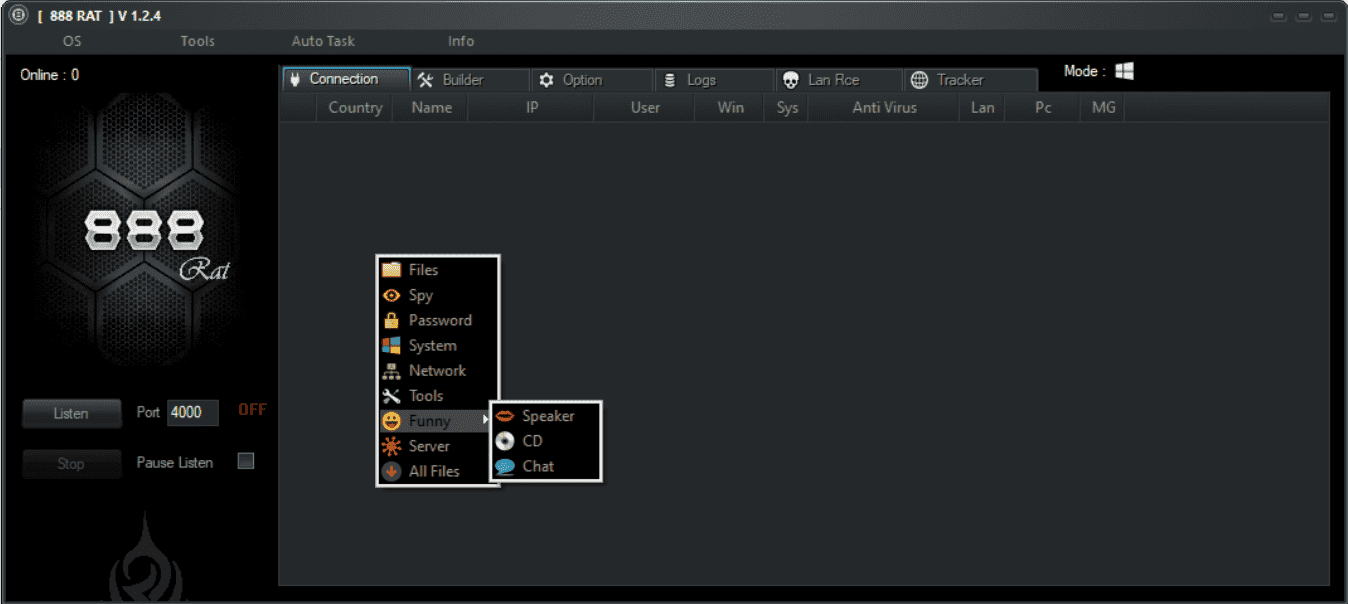The height and width of the screenshot is (604, 1348).
Task: Click the Stop button
Action: pyautogui.click(x=71, y=464)
